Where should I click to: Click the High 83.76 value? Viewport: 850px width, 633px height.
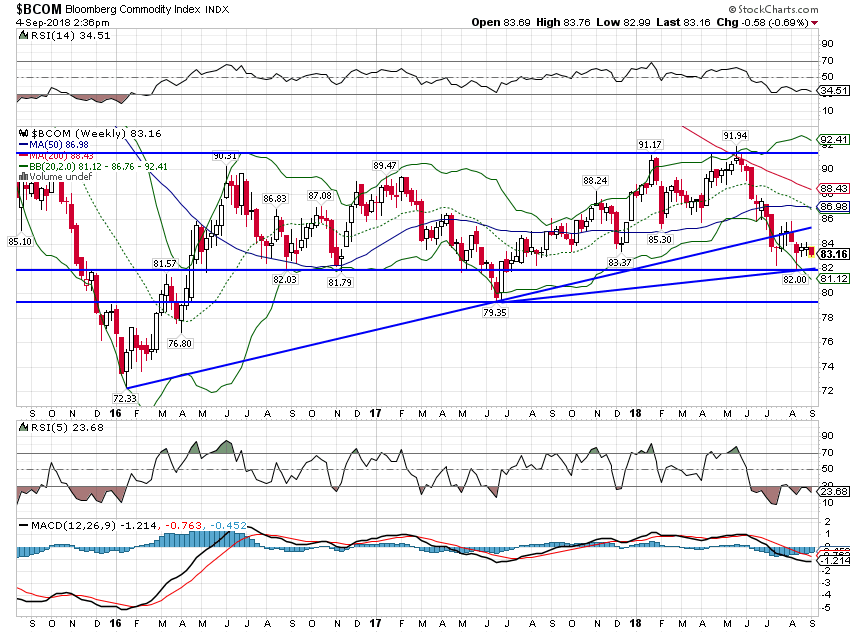click(x=563, y=22)
